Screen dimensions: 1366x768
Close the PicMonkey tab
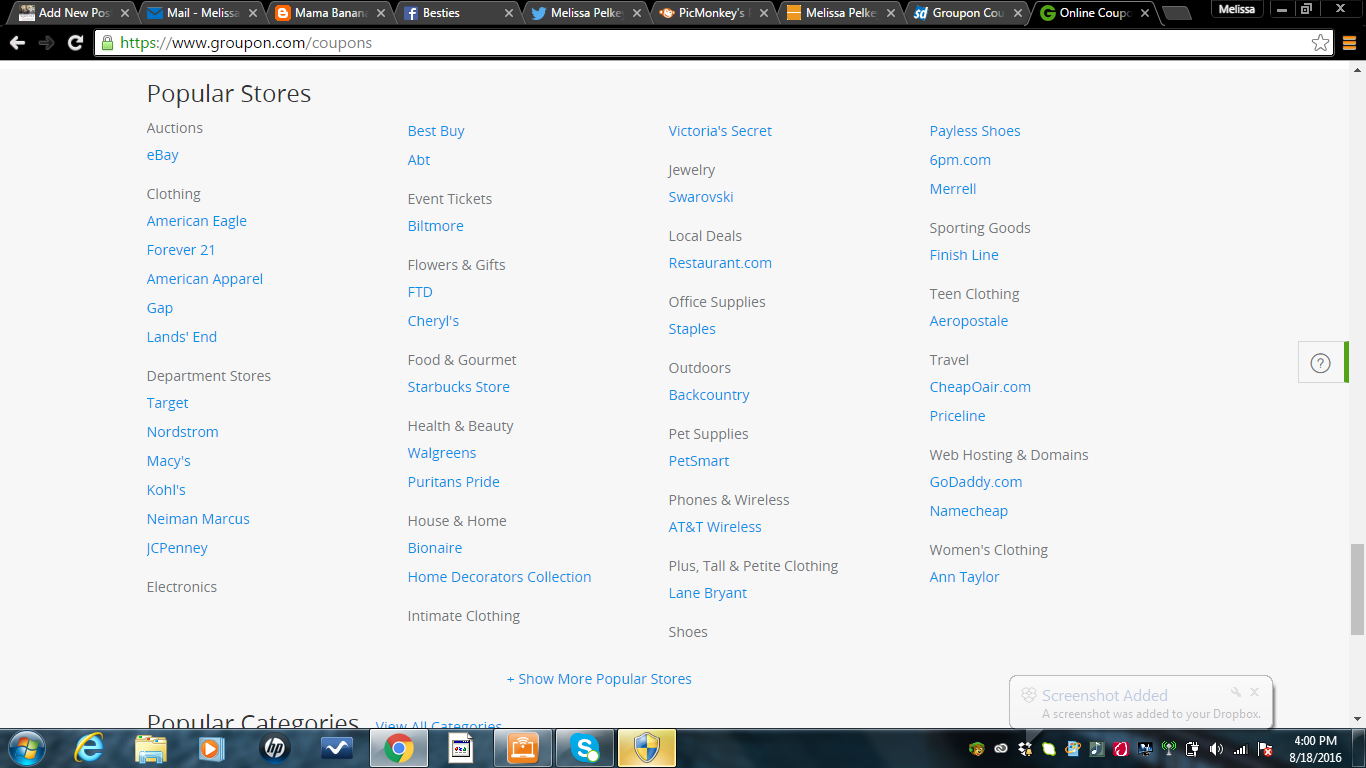click(x=765, y=14)
